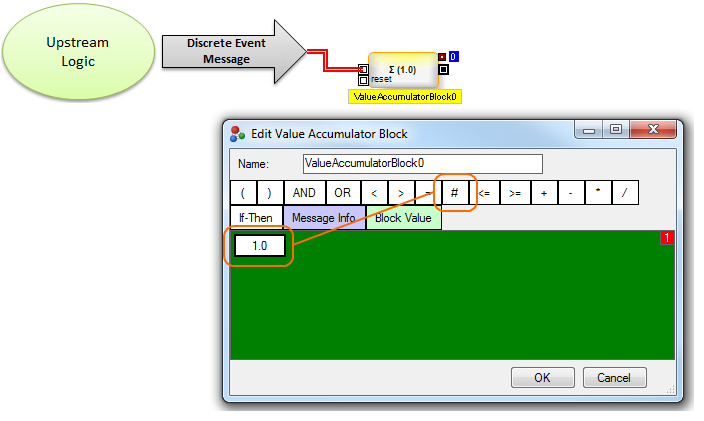Click the ValueAccumulatorBlock0 yellow label
704x421 pixels.
[x=405, y=97]
